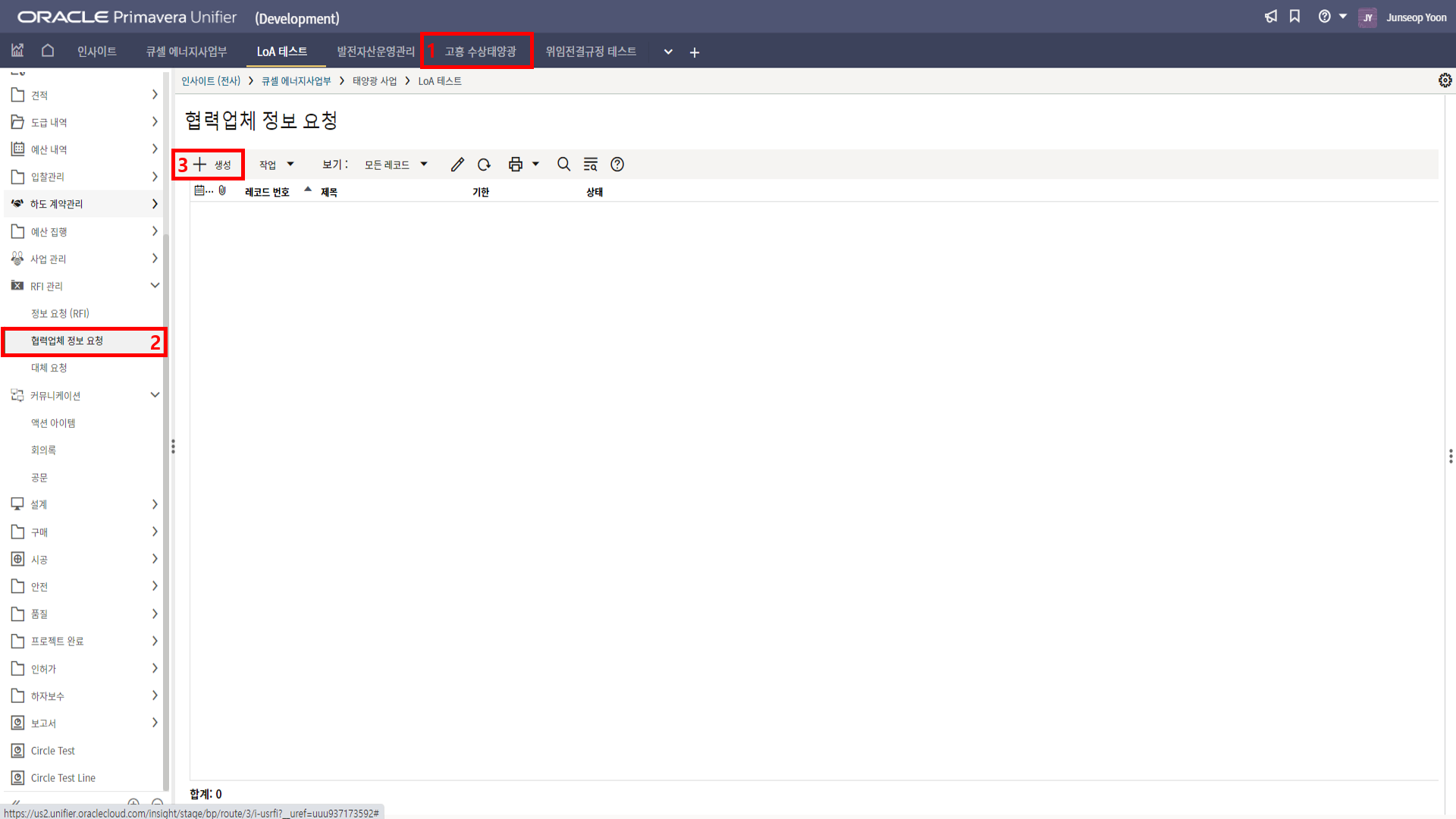The image size is (1456, 819).
Task: Switch to the 고흥 수상태양광 tab
Action: [480, 52]
